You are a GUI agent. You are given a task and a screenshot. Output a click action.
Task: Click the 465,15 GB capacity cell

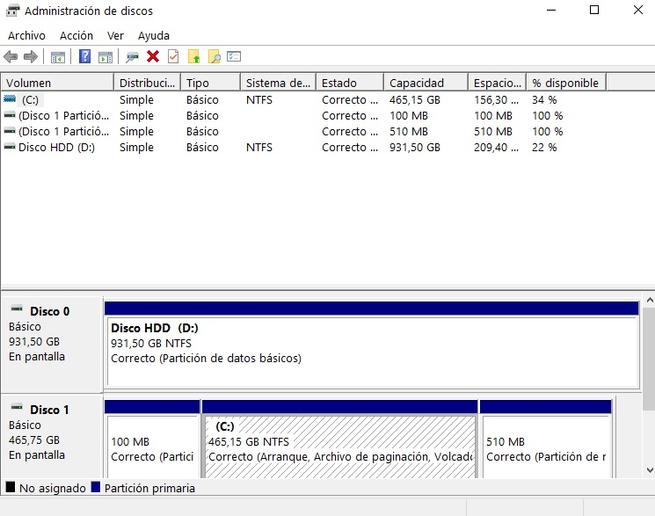pos(415,100)
